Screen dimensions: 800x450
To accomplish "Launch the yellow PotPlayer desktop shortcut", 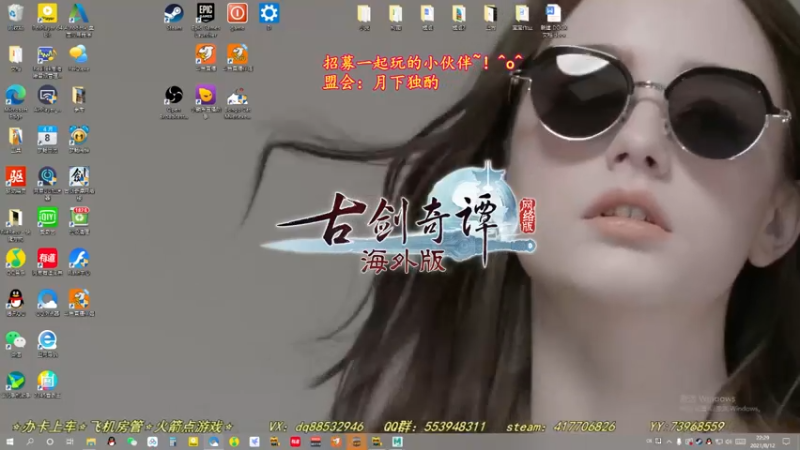I will point(47,14).
